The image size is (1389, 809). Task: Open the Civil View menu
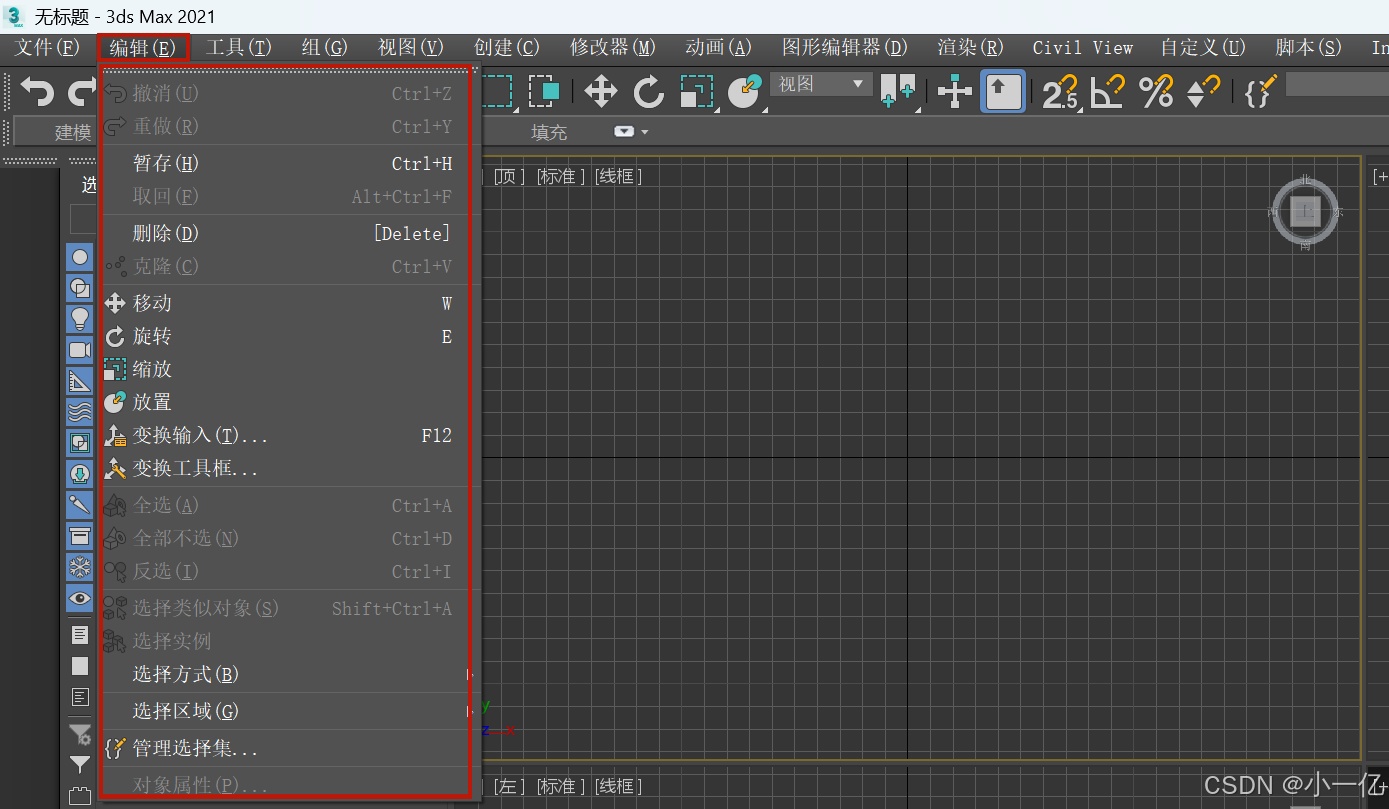pos(1083,47)
